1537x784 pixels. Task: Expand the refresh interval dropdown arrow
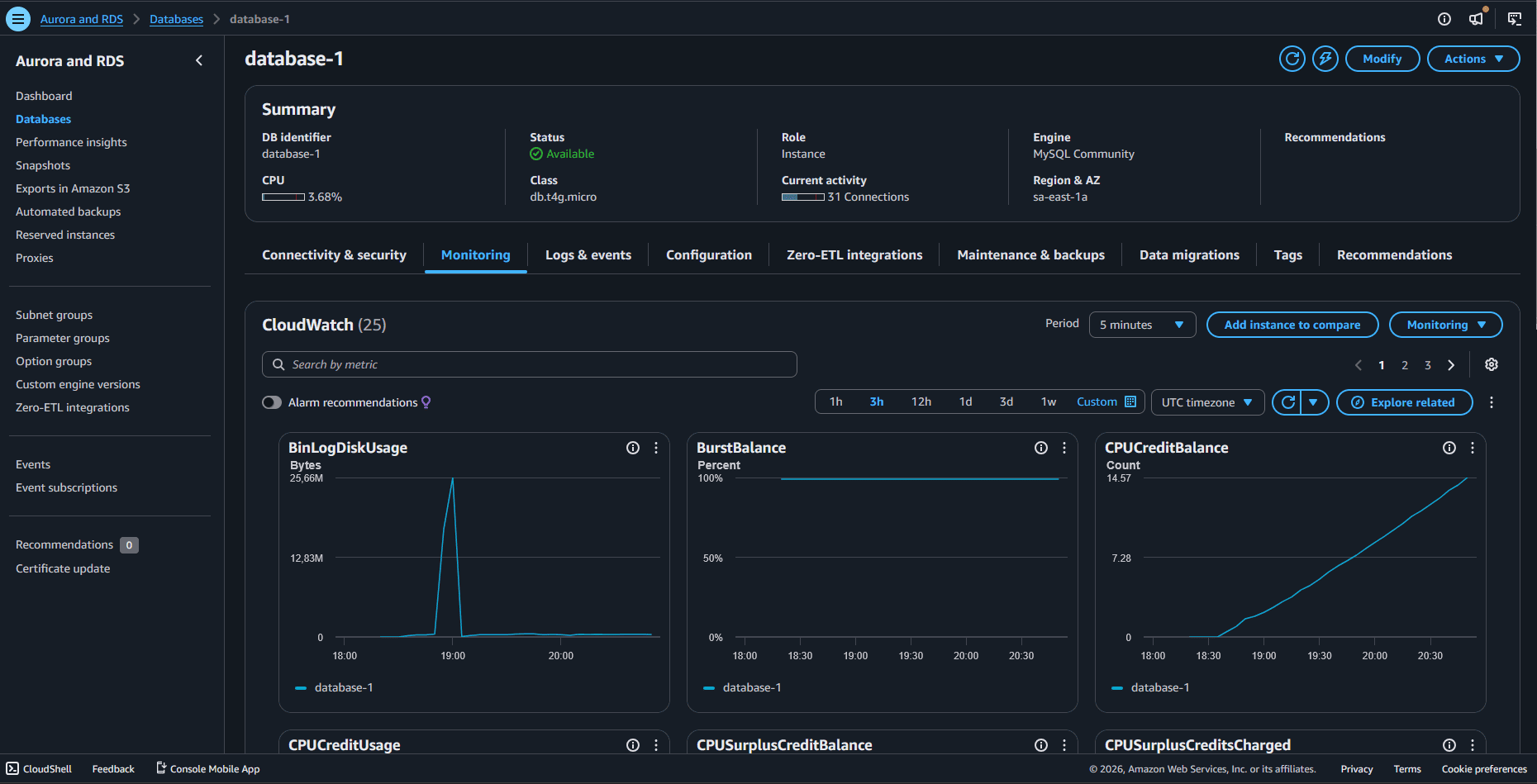(1314, 402)
